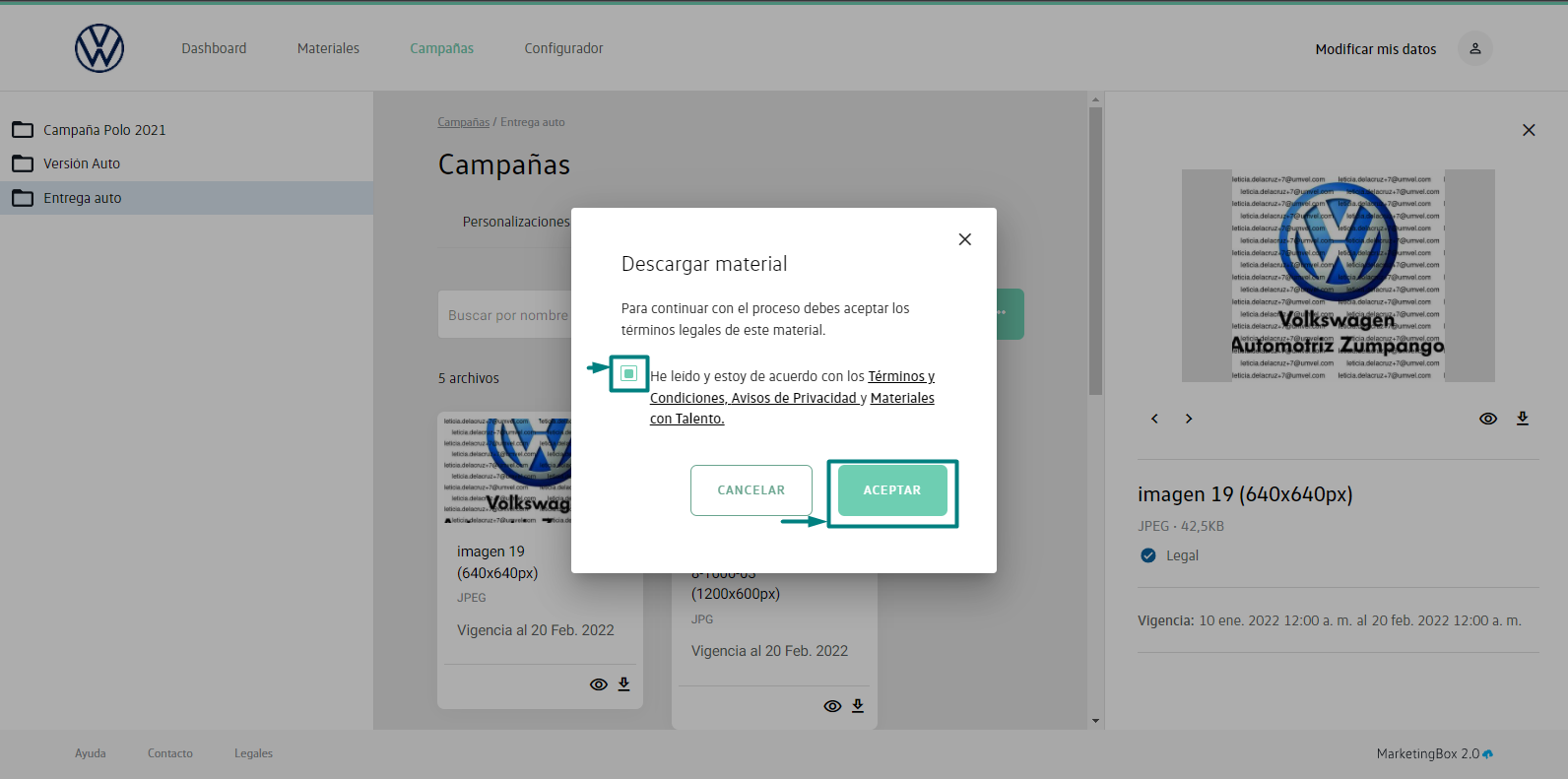Go to Materiales menu
Viewport: 1568px width, 779px height.
click(x=328, y=48)
